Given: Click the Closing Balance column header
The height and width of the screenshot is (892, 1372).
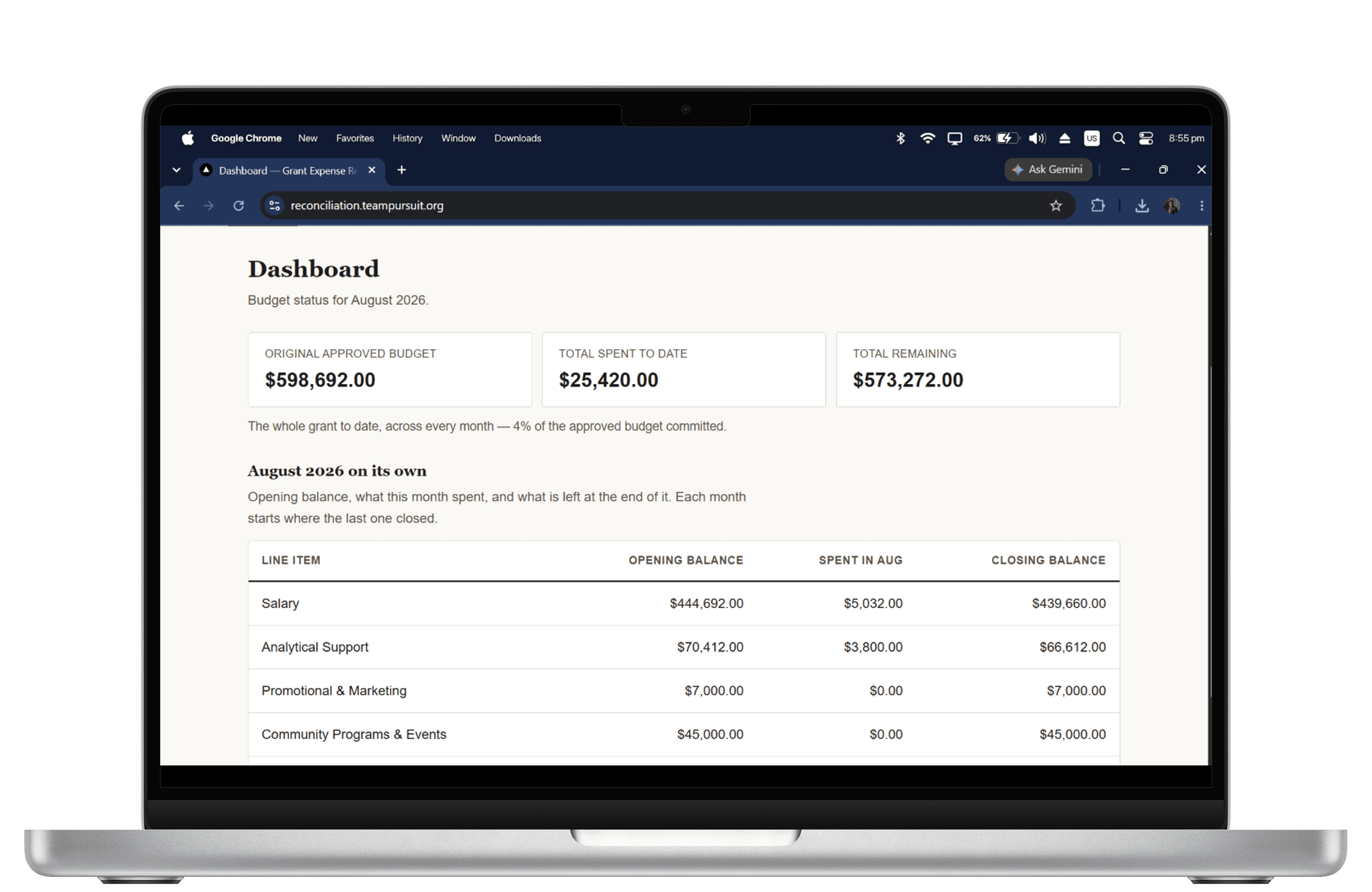Looking at the screenshot, I should tap(1049, 560).
